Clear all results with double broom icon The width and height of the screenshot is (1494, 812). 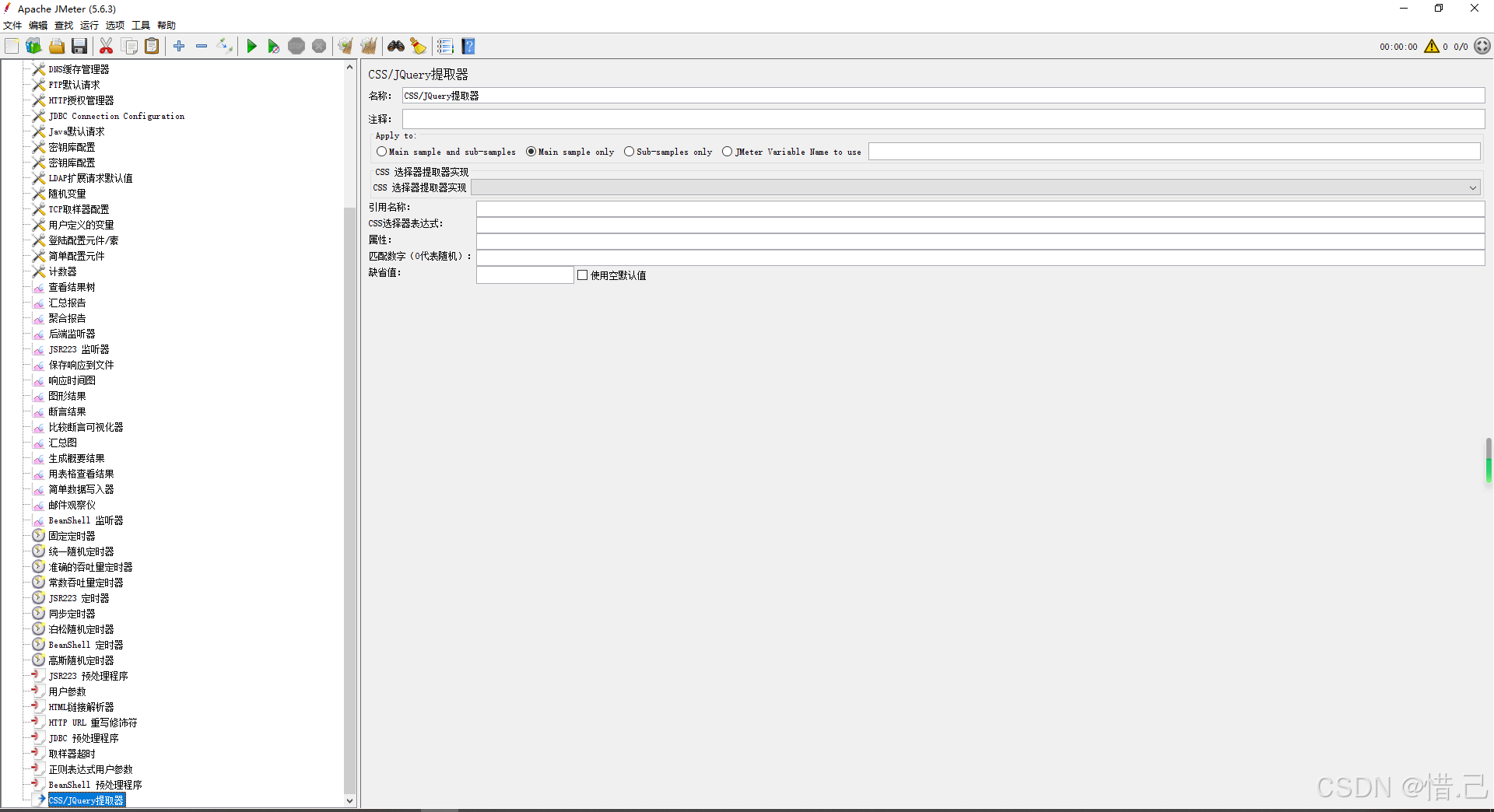369,47
